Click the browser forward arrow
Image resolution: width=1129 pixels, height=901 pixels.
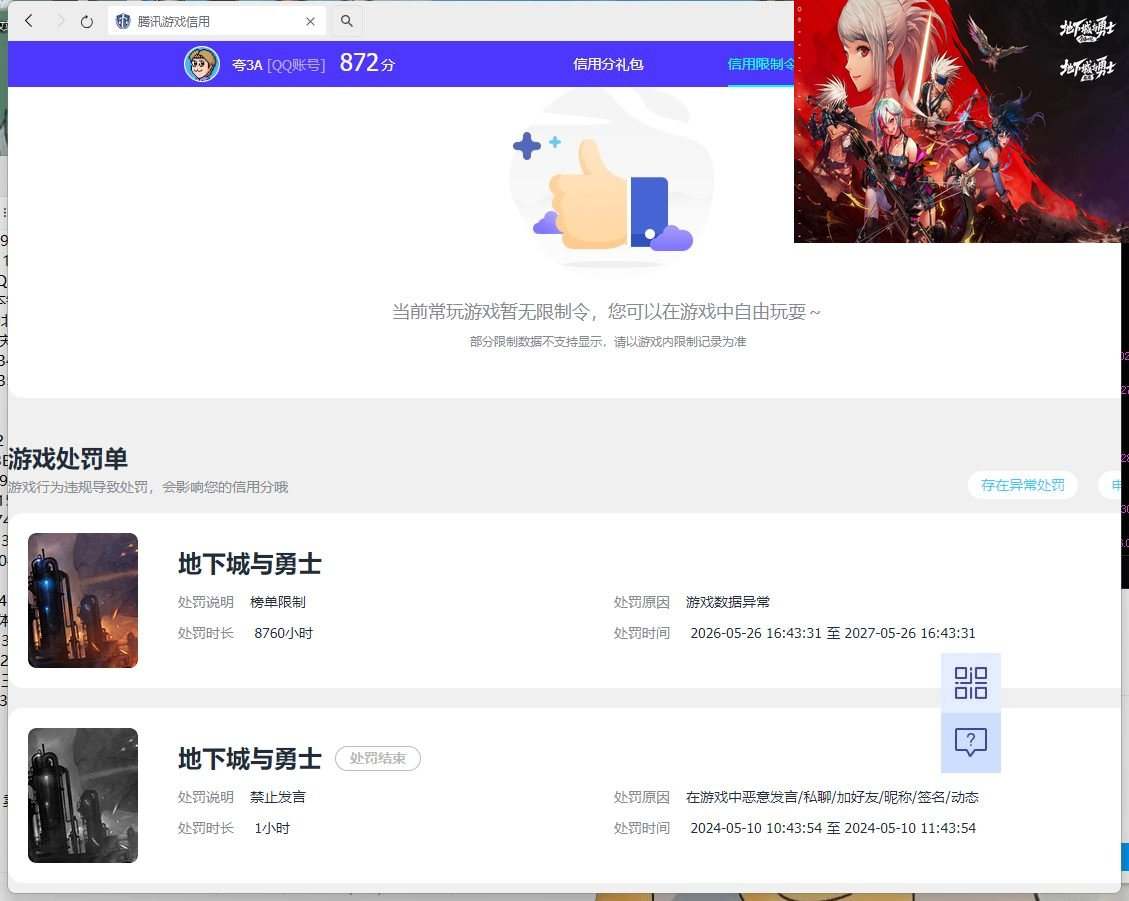[60, 21]
